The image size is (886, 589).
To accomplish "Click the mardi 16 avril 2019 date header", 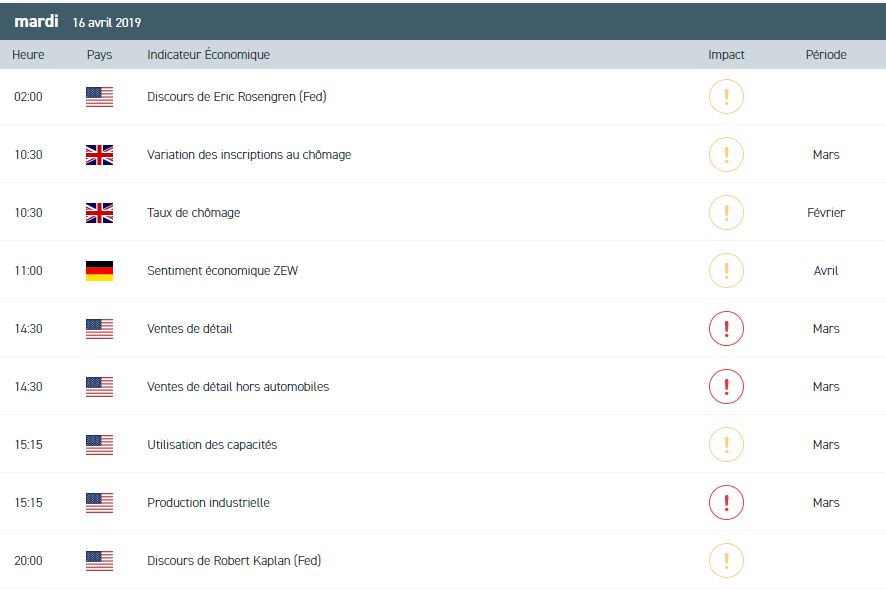I will coord(78,21).
